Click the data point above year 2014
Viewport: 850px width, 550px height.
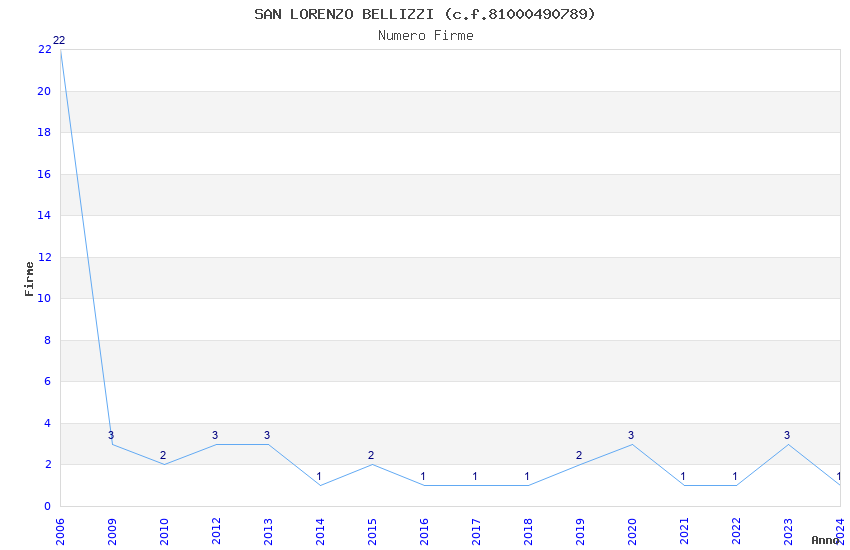point(320,485)
